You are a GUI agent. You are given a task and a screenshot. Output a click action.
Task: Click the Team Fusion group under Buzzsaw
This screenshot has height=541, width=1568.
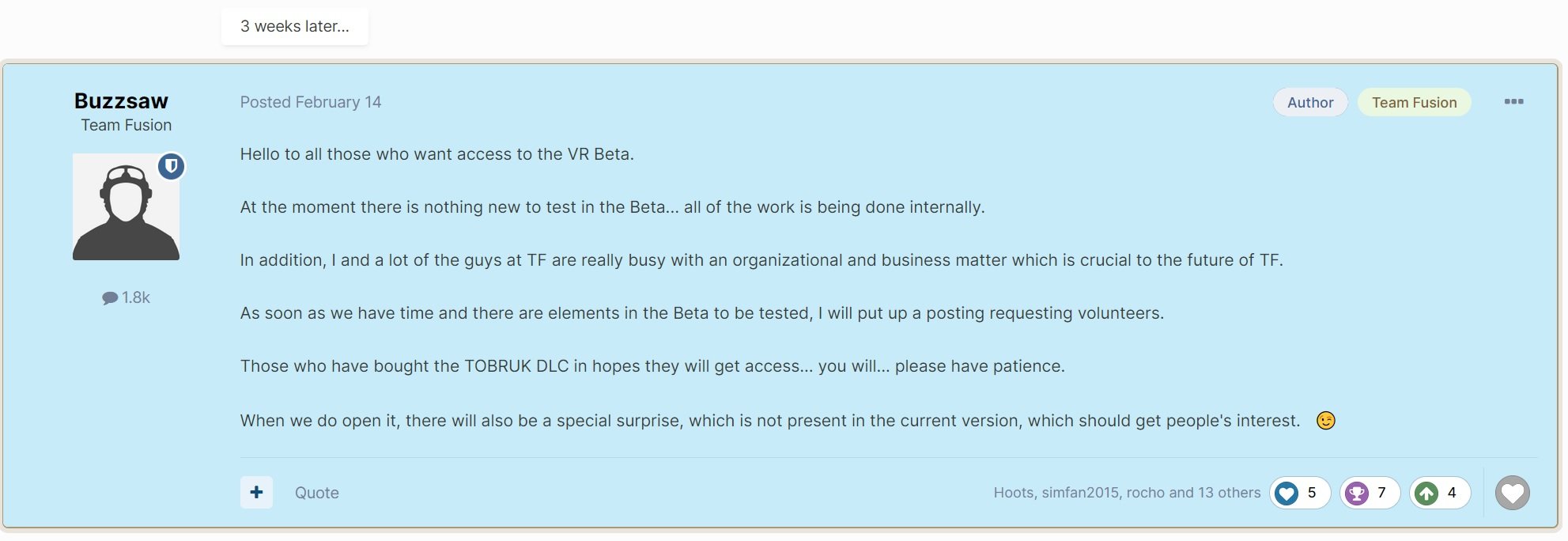click(126, 125)
